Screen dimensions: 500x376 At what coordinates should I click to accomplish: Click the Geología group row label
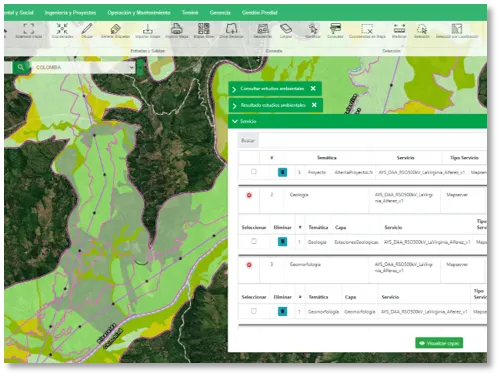[299, 195]
